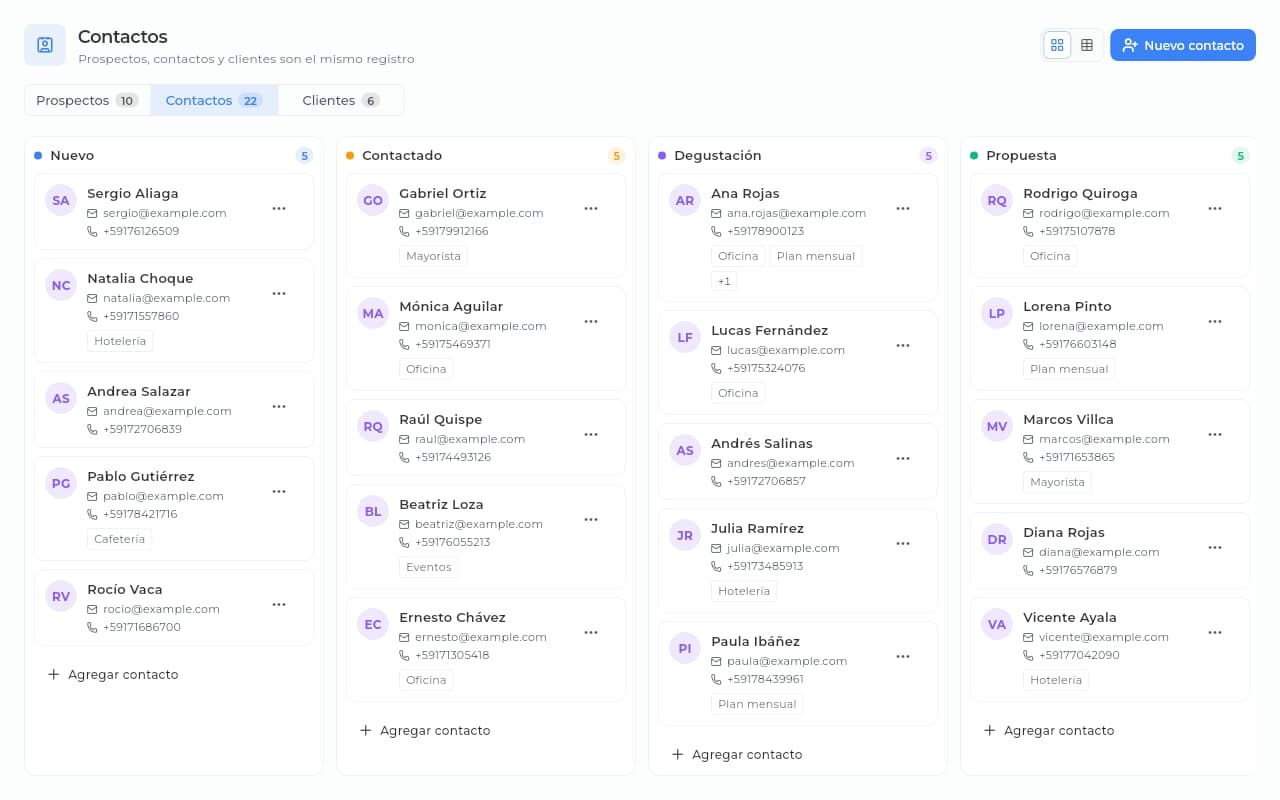Click the three-dot icon for Raúl Quispe
This screenshot has height=800, width=1280.
coord(591,434)
